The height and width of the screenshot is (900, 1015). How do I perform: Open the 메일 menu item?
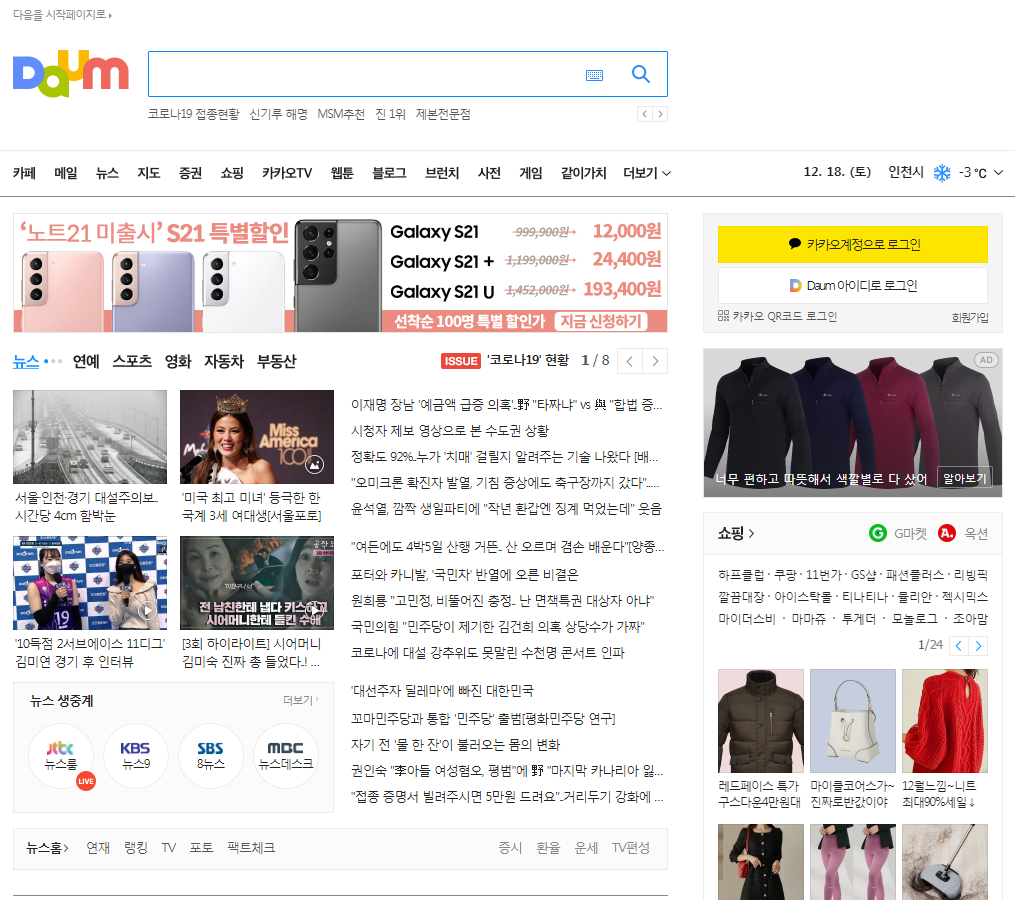(x=65, y=173)
